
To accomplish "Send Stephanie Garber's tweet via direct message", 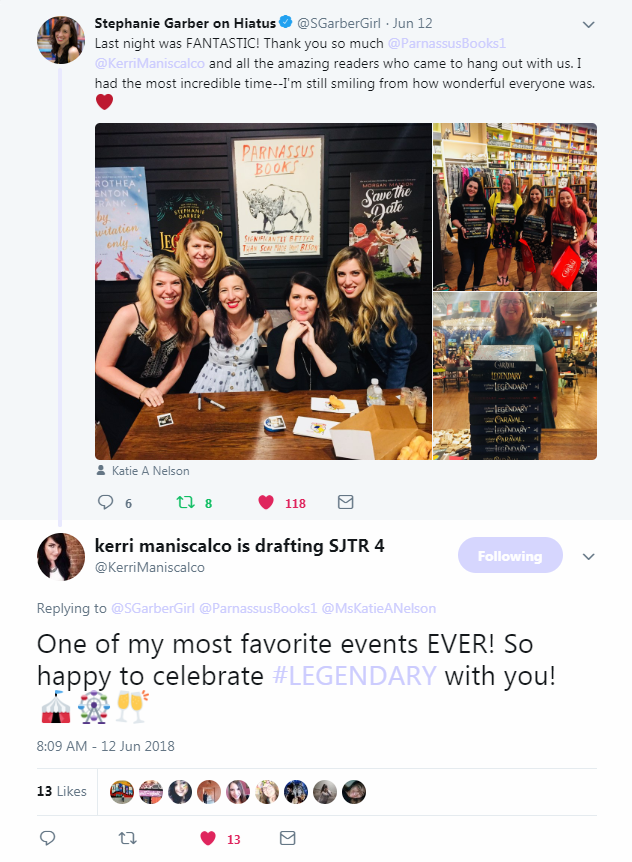I will [345, 502].
